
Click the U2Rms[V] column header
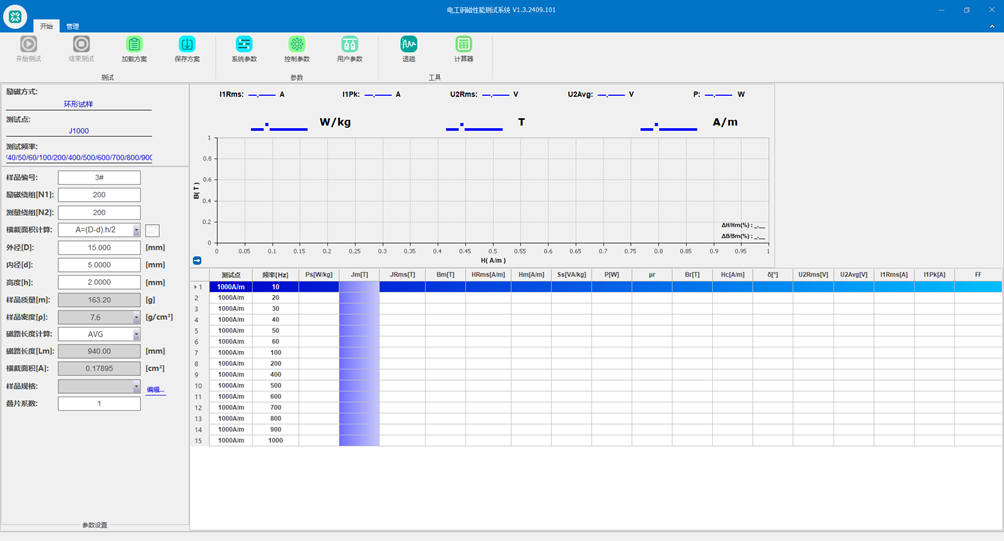pos(813,275)
